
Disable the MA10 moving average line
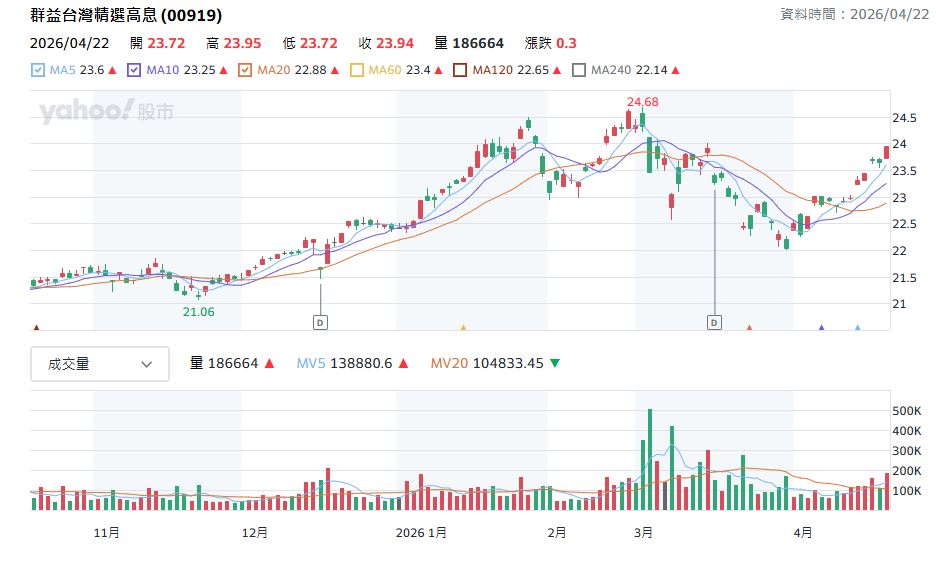134,70
